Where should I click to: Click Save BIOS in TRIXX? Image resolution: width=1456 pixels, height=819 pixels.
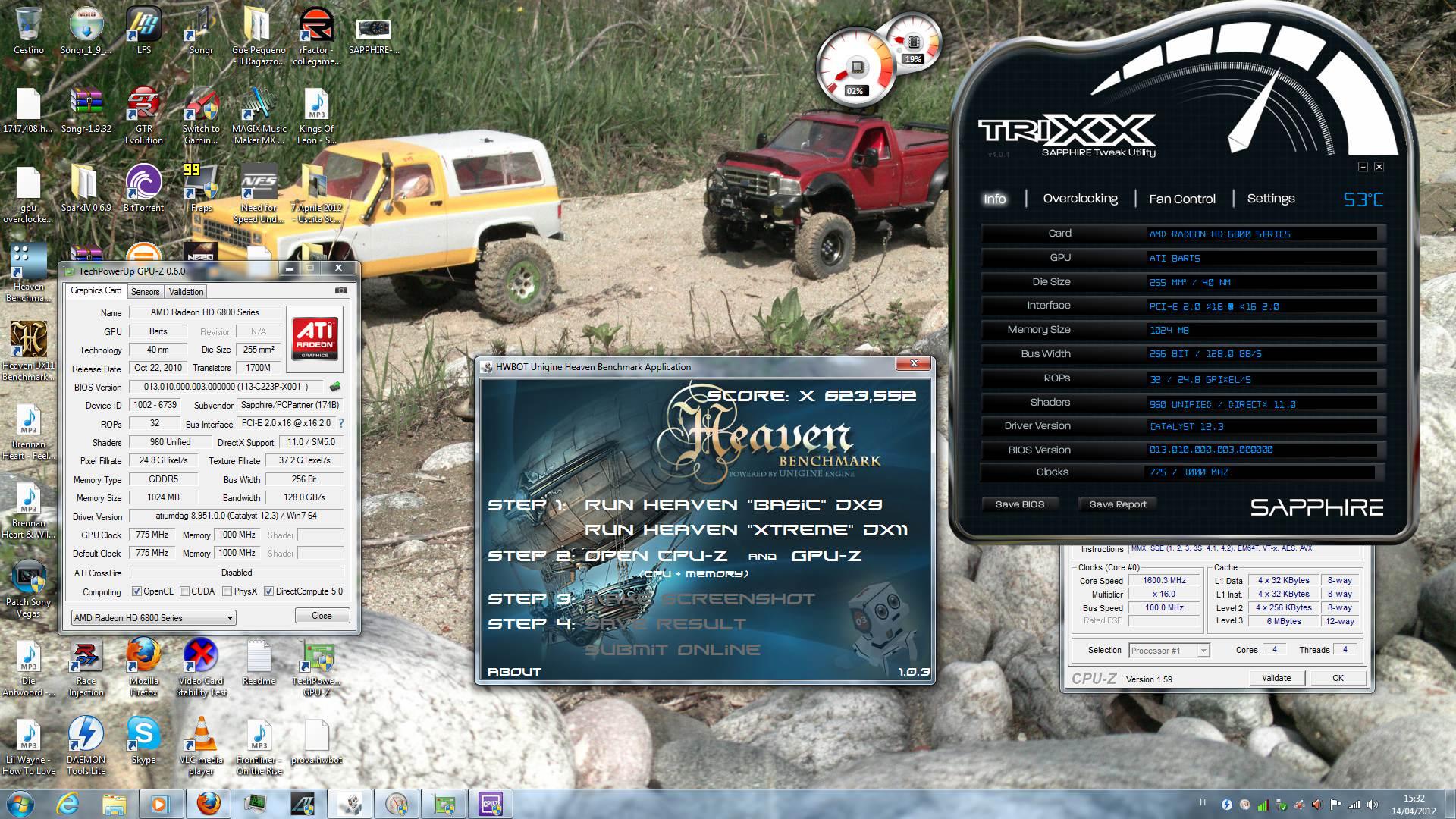coord(1019,504)
